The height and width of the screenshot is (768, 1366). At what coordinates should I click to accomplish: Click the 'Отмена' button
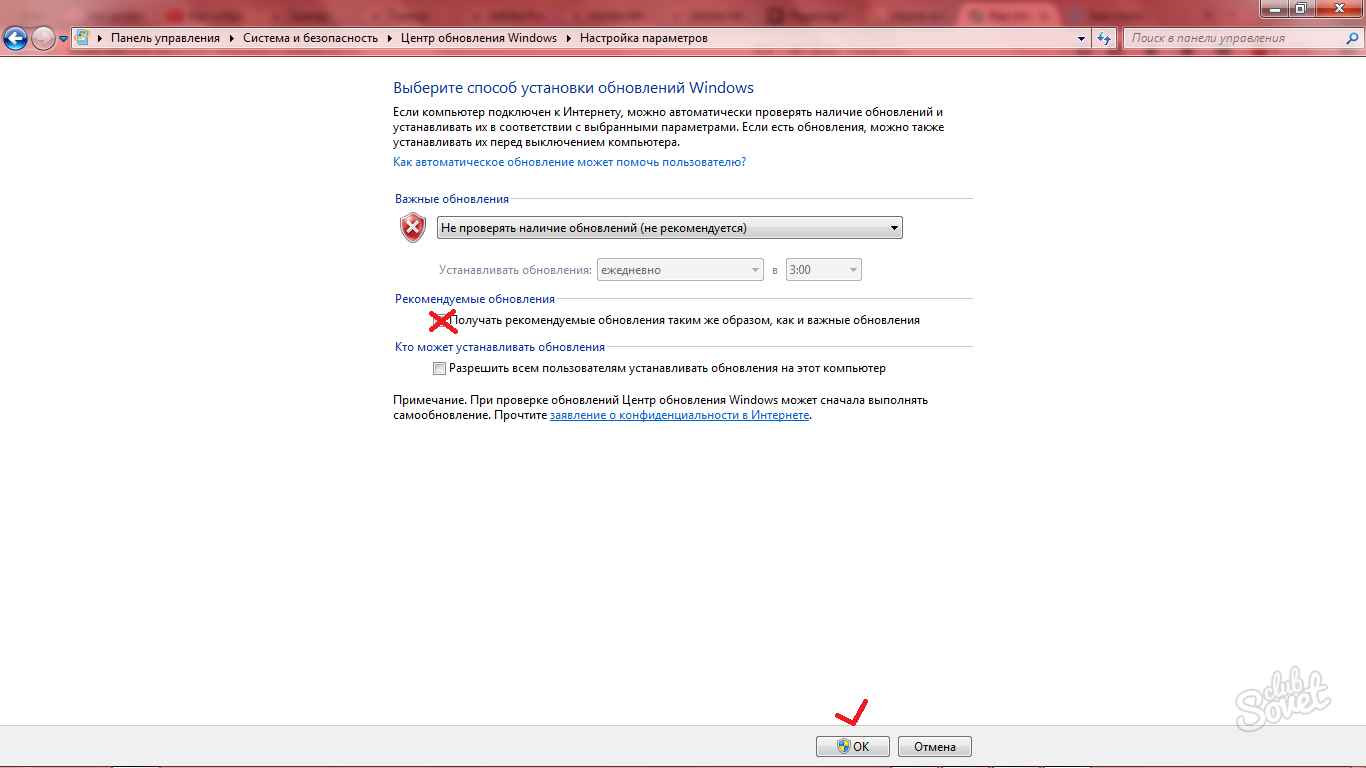point(934,746)
